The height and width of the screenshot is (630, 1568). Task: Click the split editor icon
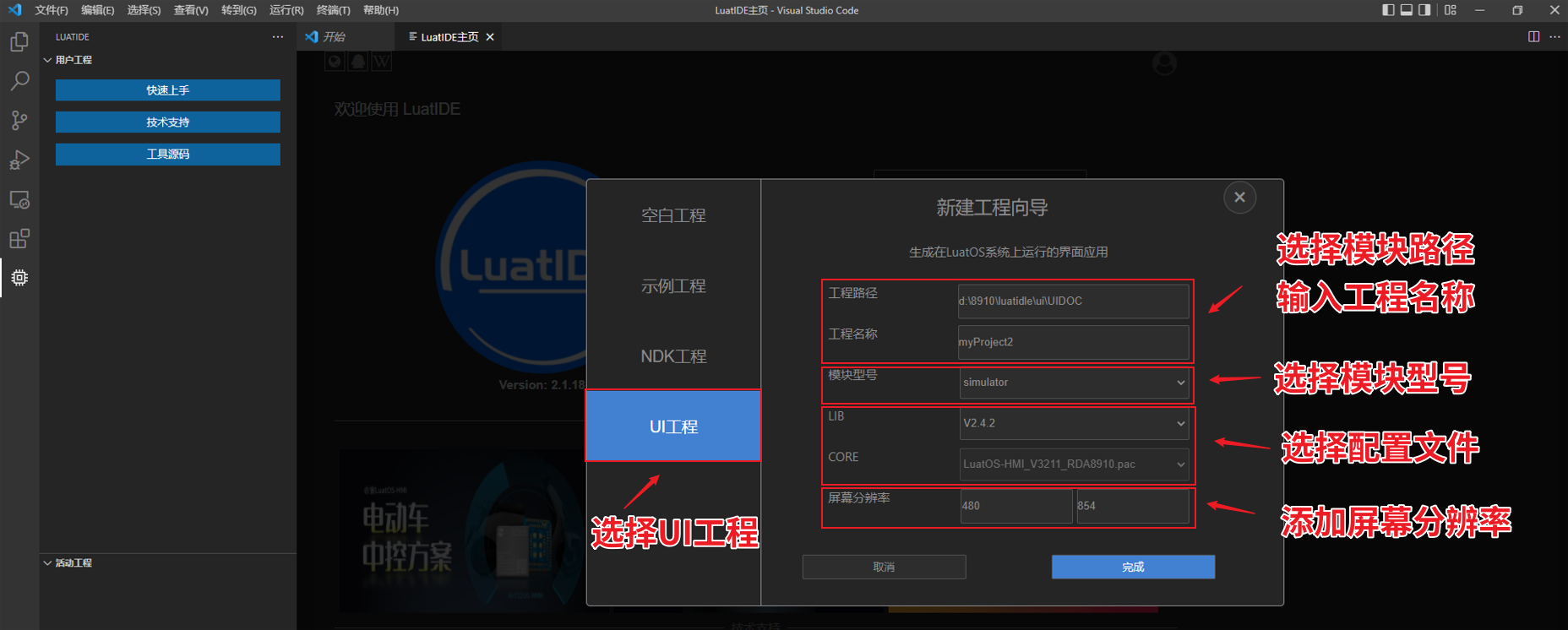(x=1533, y=36)
